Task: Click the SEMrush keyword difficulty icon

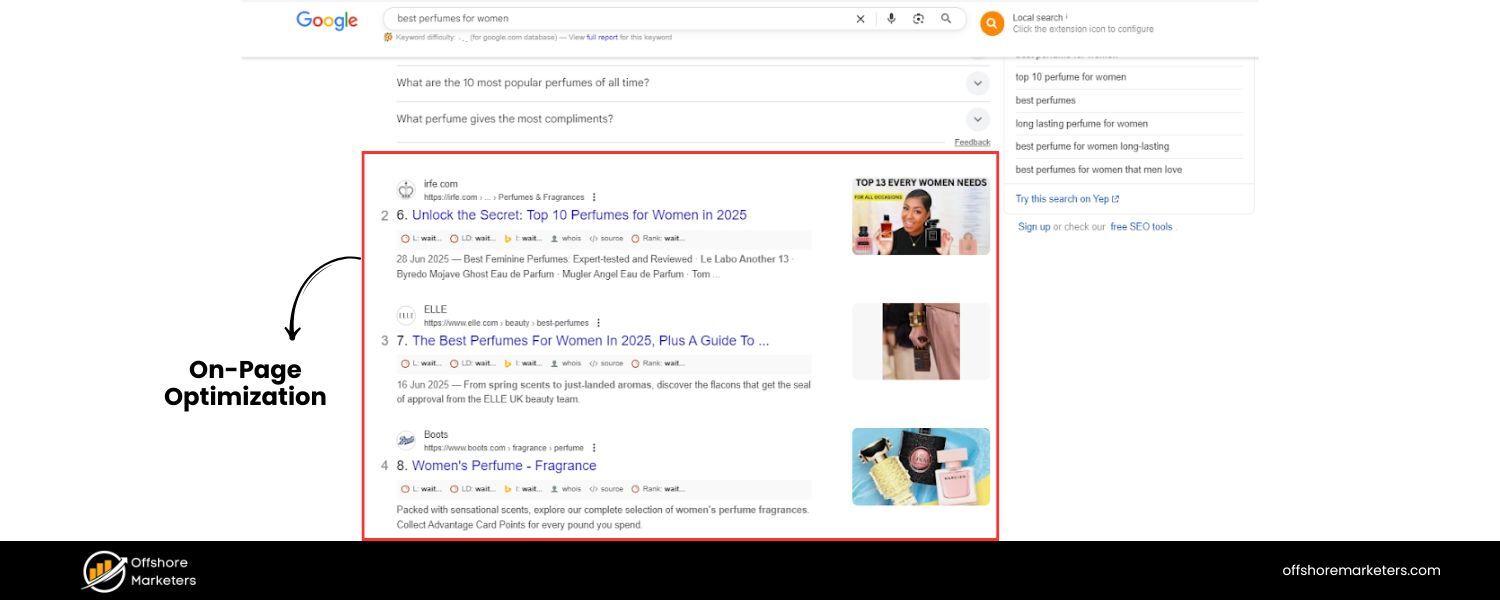Action: coord(388,36)
